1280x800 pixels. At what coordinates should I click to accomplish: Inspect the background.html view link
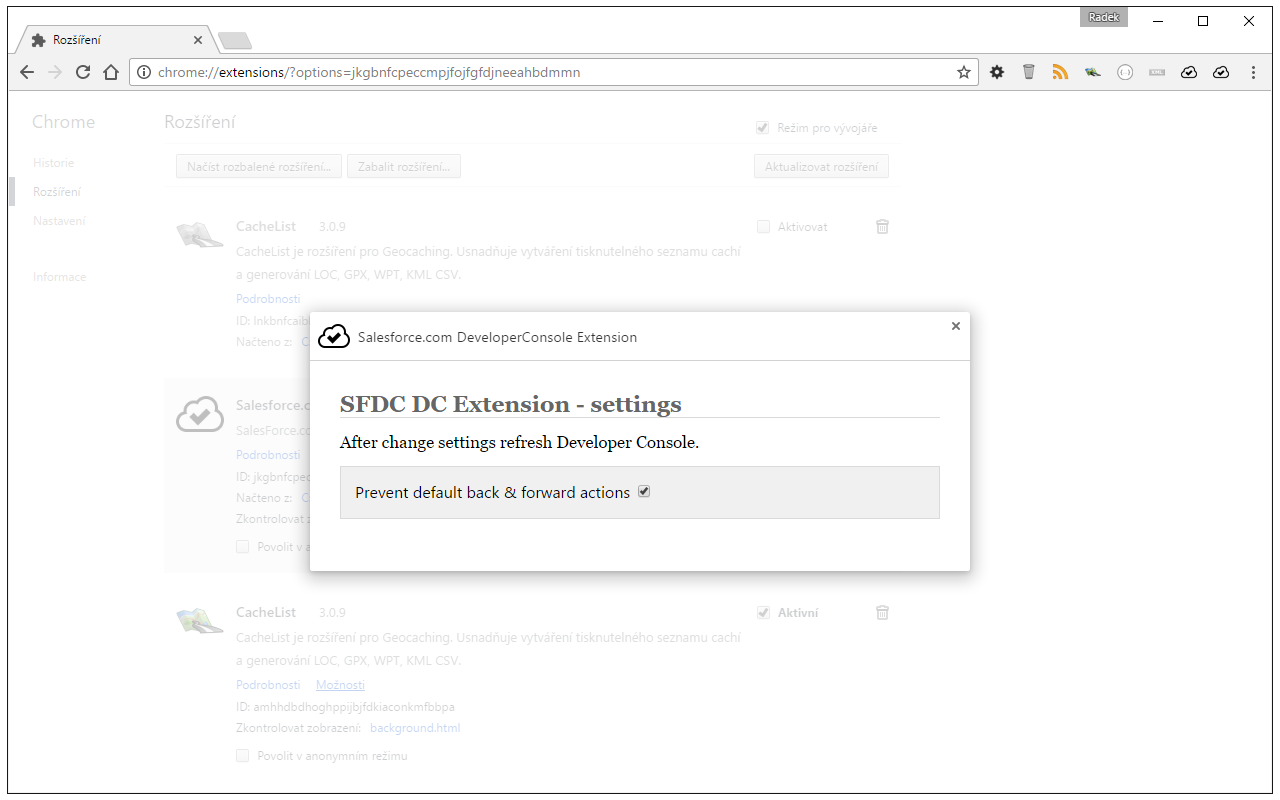coord(415,728)
